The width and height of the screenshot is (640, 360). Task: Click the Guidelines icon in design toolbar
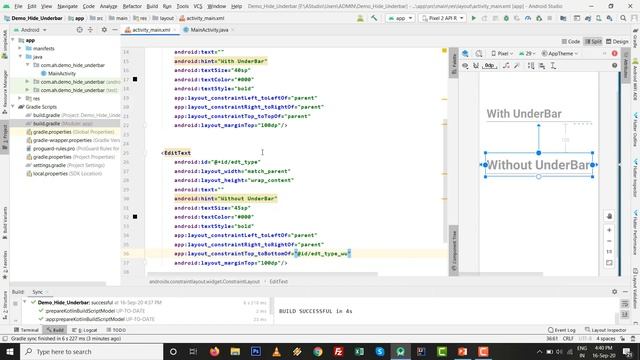(x=553, y=66)
